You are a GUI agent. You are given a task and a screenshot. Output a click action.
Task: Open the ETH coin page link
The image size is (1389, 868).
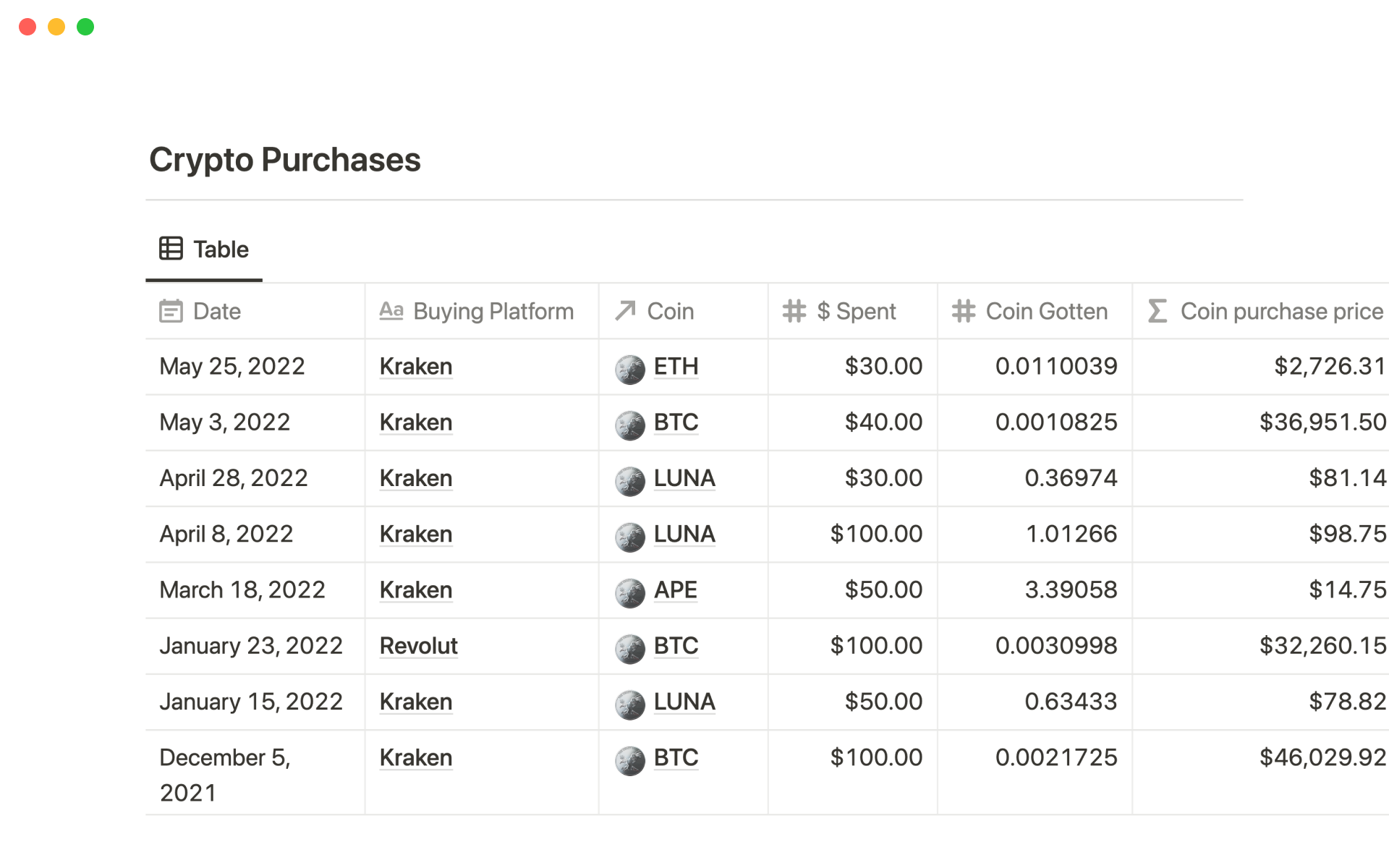click(x=676, y=367)
